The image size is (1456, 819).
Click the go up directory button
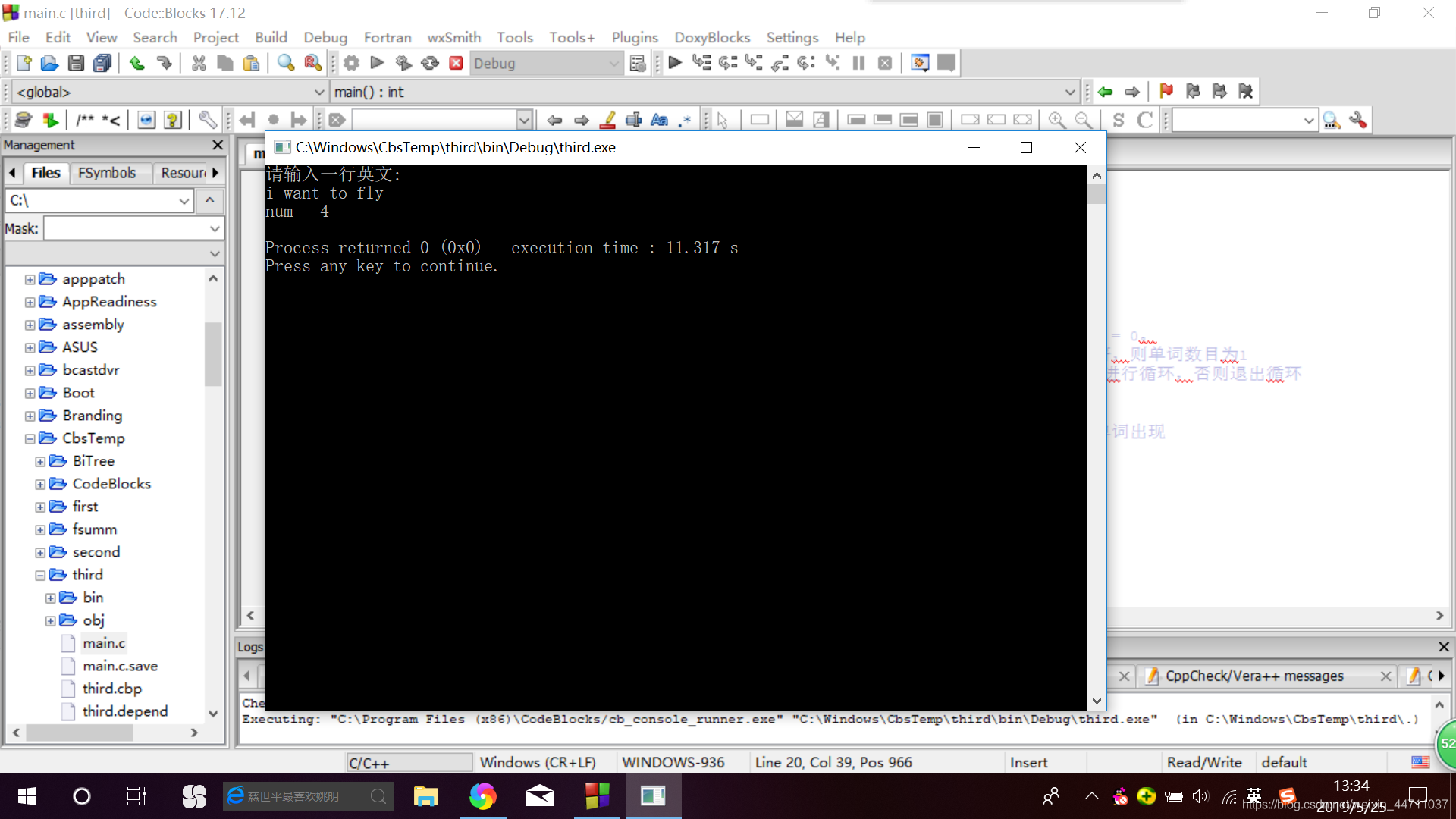pyautogui.click(x=210, y=201)
